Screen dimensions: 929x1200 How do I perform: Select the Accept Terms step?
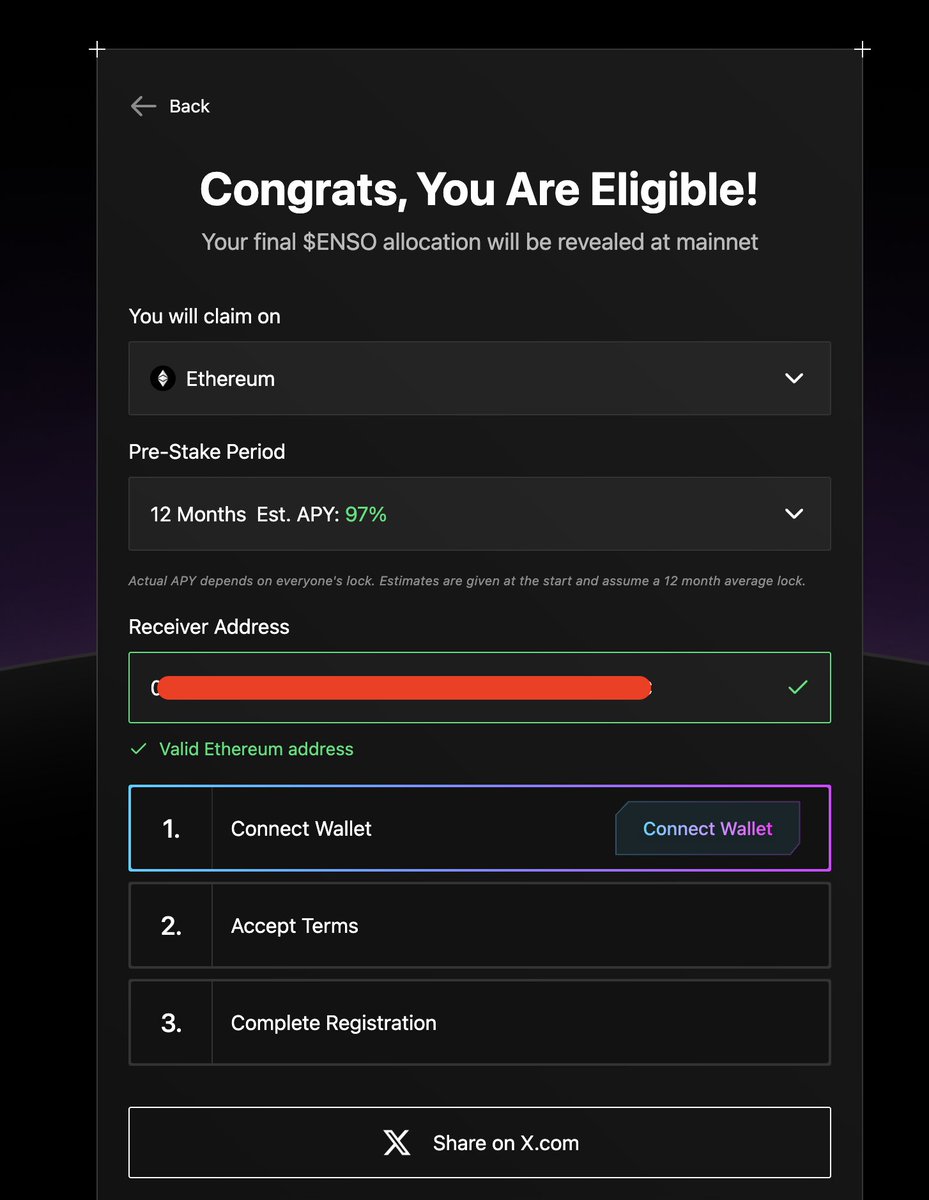click(294, 926)
